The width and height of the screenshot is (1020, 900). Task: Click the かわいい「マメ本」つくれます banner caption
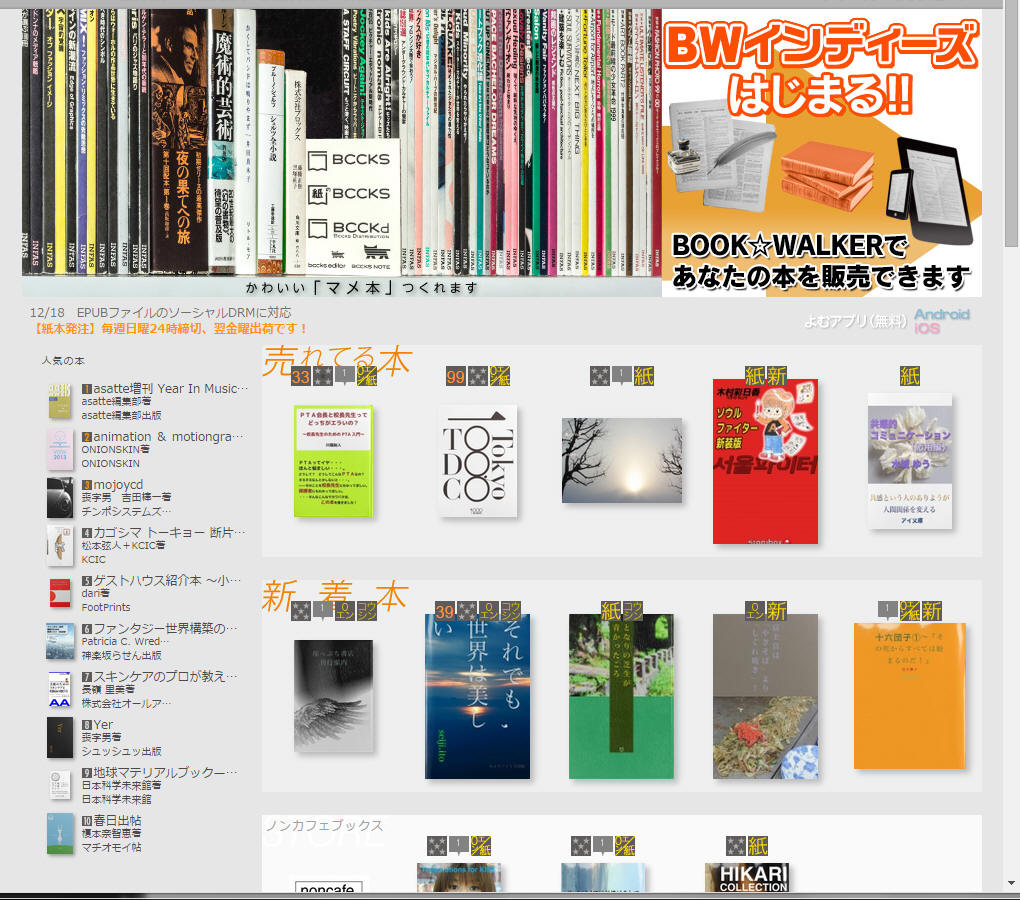tap(362, 287)
